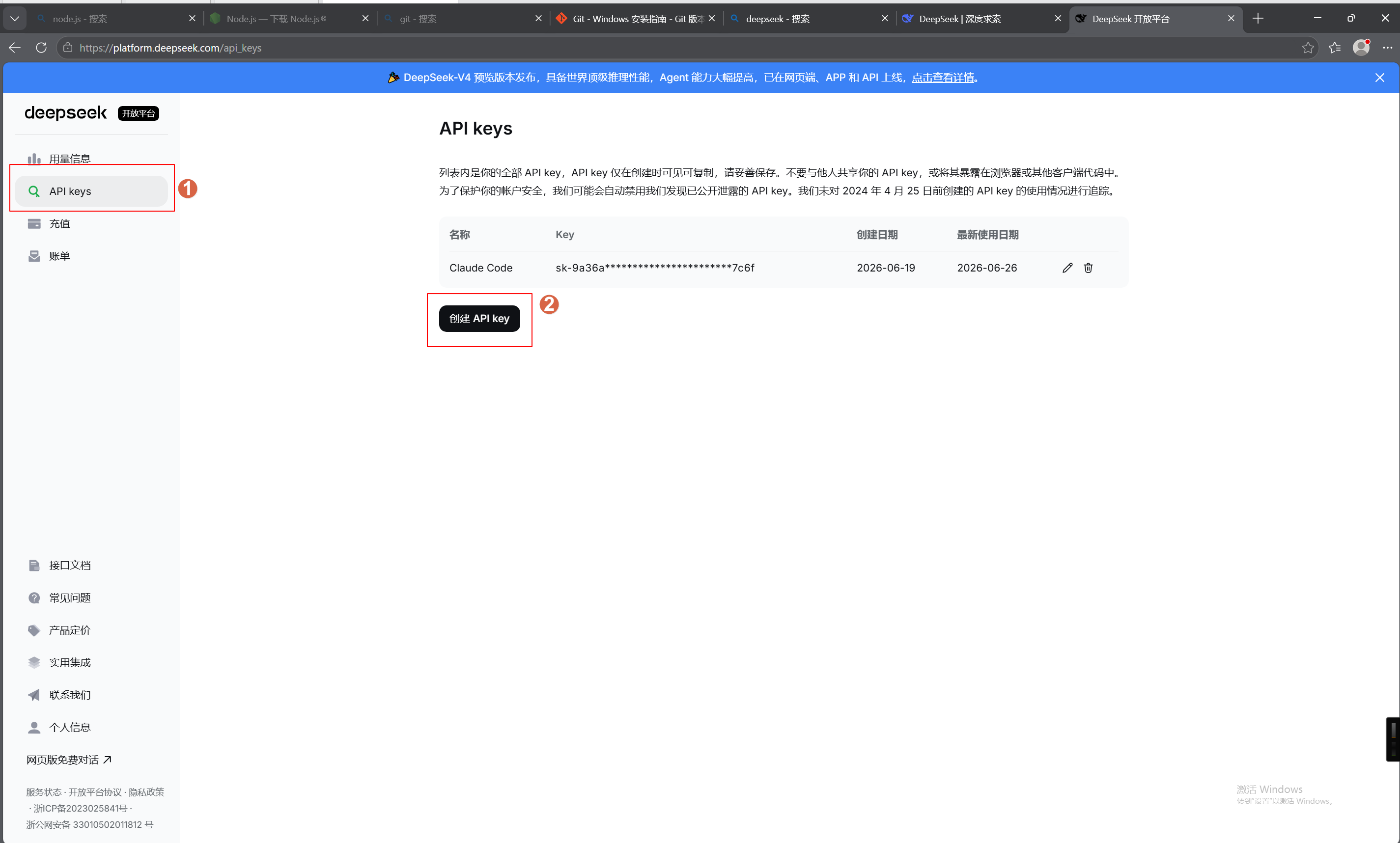Click the 常见问题 question mark icon

point(34,597)
